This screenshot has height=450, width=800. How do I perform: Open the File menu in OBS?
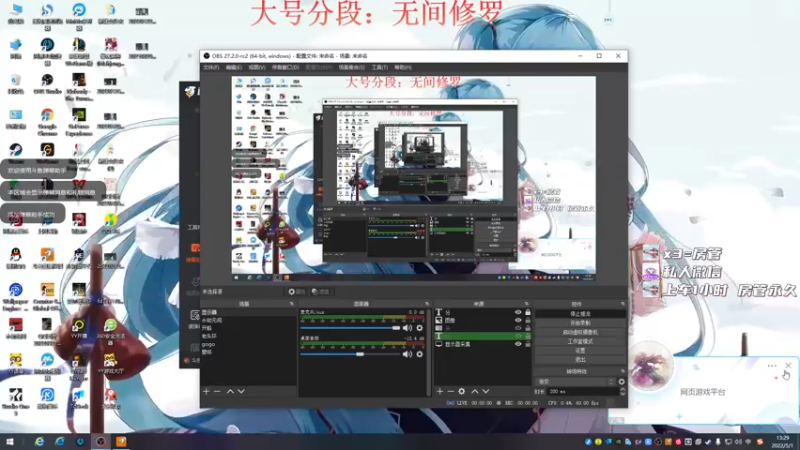211,67
